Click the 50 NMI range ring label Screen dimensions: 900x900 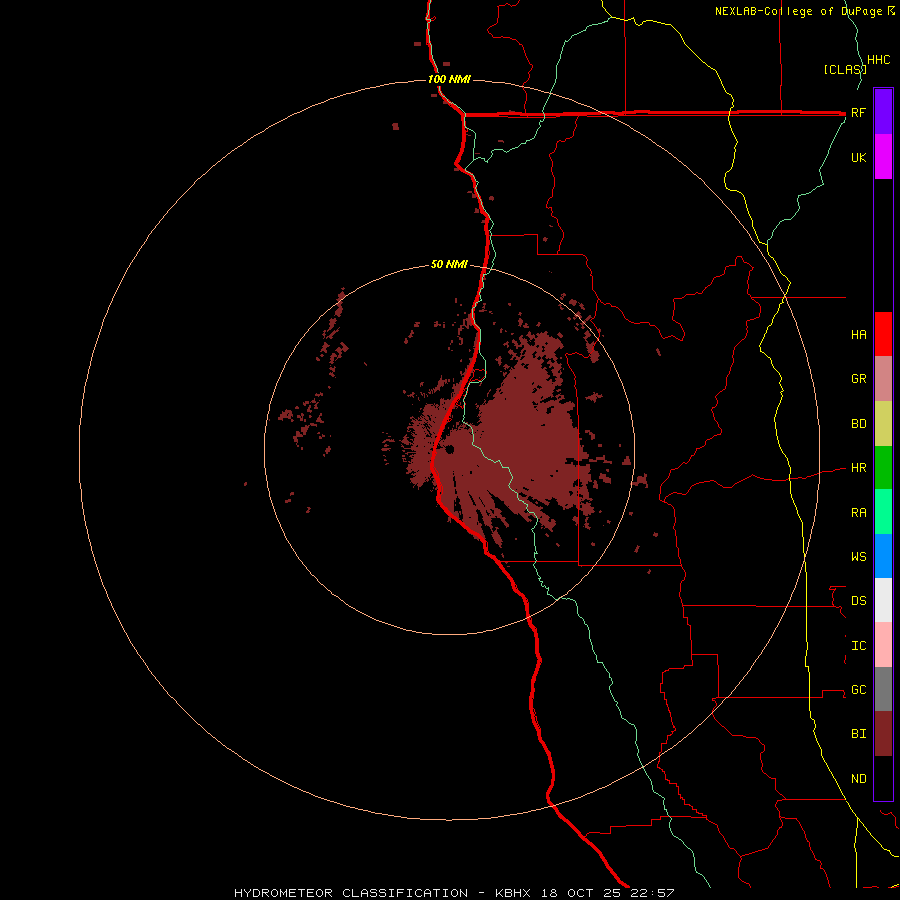[449, 264]
